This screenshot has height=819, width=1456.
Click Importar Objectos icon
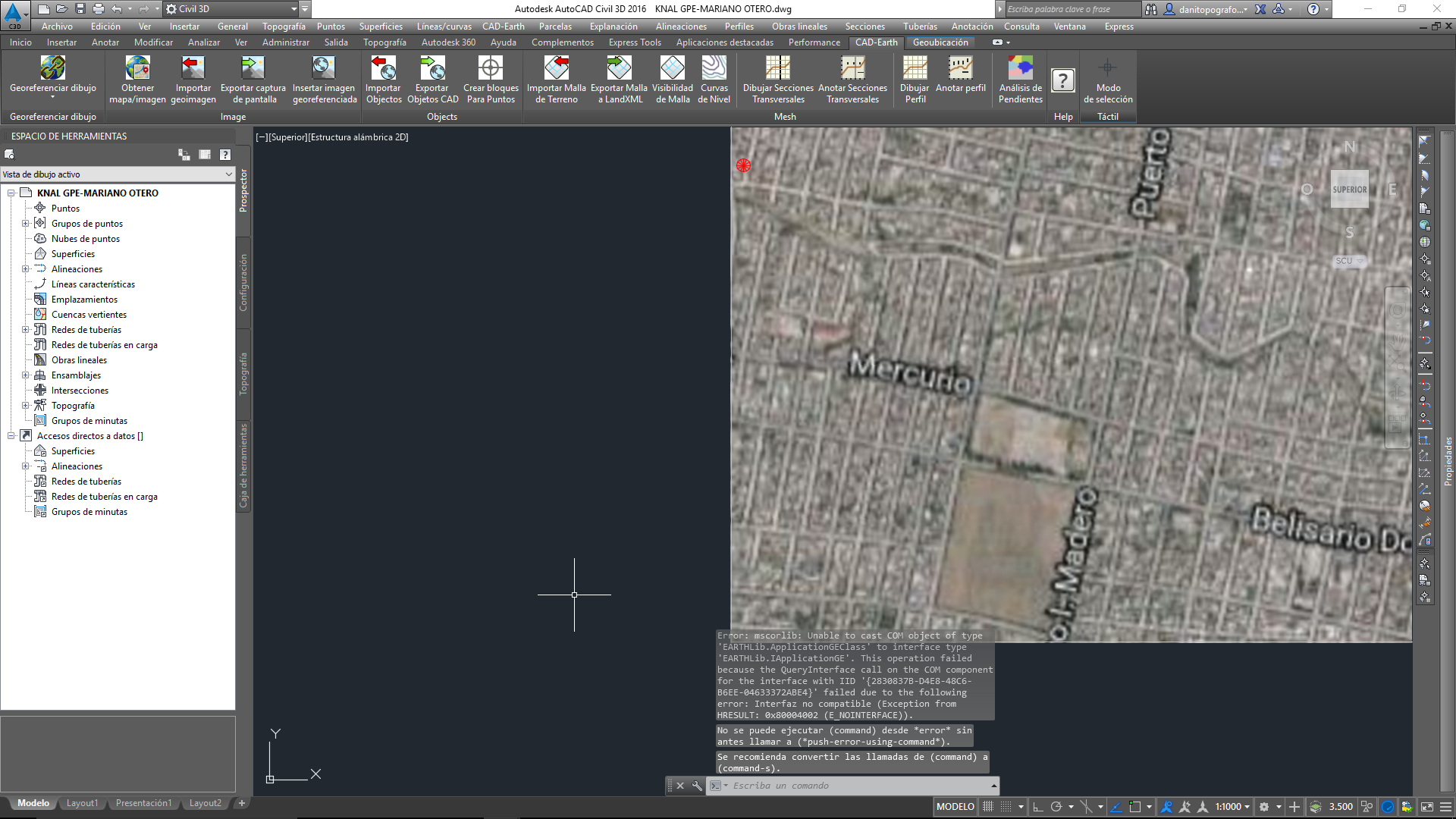point(384,68)
